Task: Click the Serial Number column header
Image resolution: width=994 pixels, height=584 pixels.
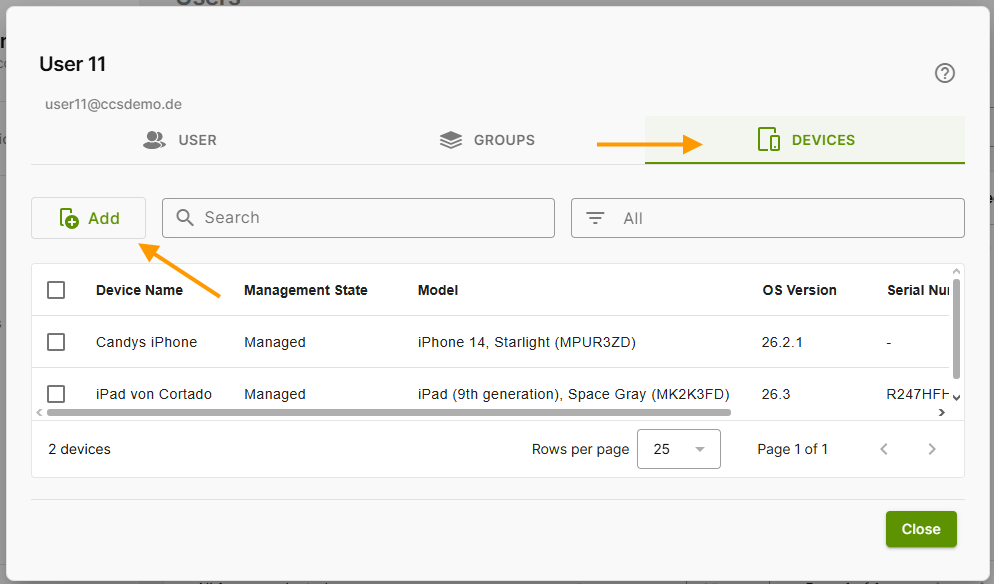Action: (917, 290)
